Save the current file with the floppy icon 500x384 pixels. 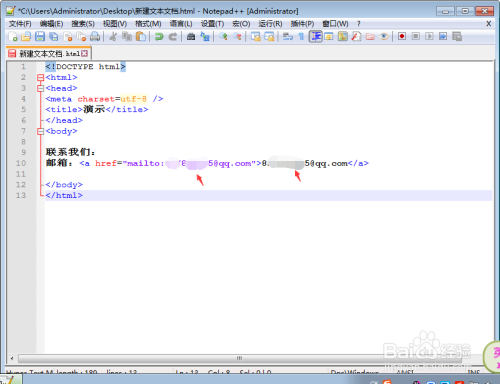[x=40, y=36]
